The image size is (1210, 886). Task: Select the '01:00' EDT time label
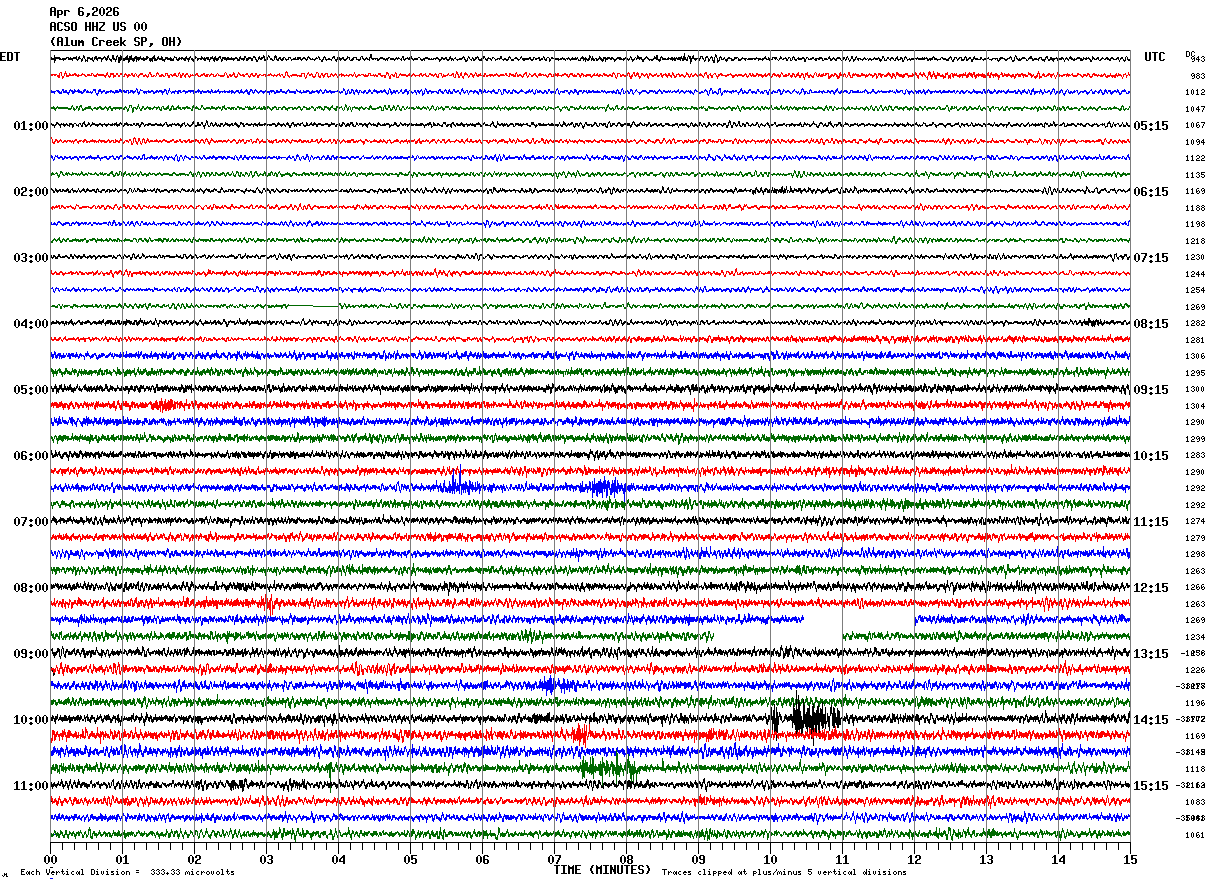click(30, 126)
